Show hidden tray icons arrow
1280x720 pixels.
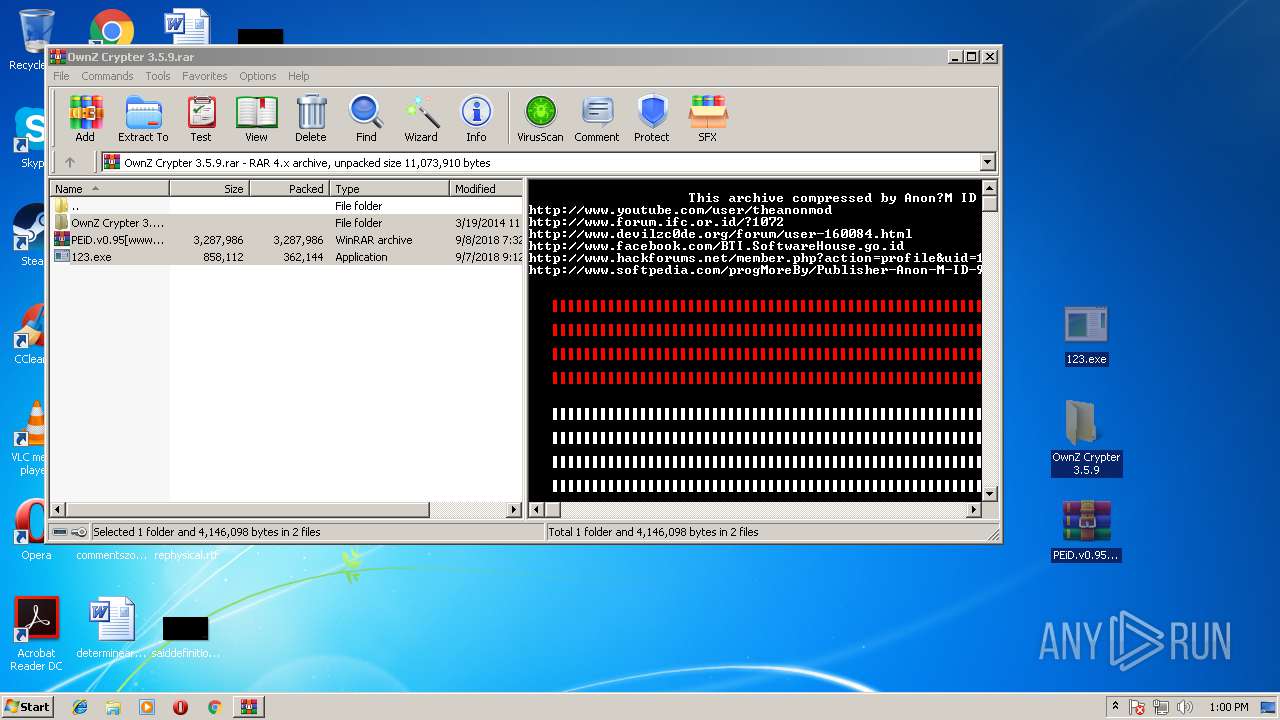click(1114, 707)
